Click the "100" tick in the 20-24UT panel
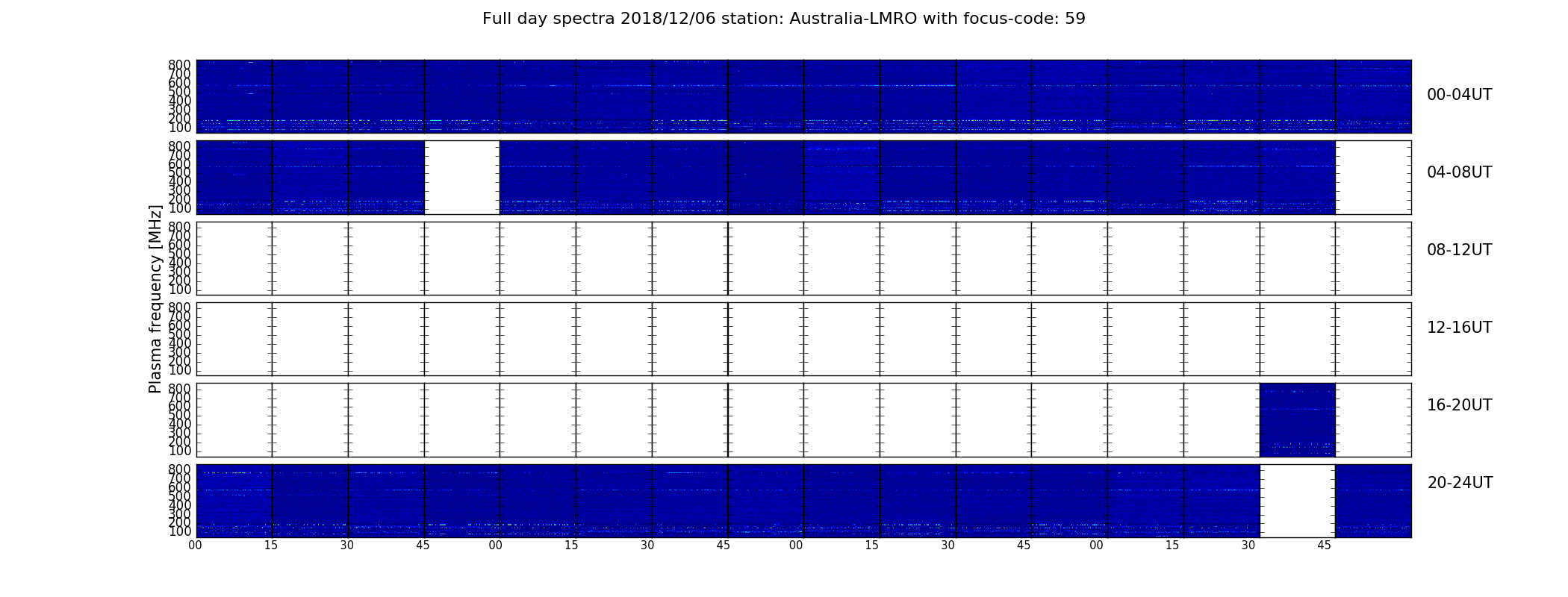 click(x=180, y=532)
